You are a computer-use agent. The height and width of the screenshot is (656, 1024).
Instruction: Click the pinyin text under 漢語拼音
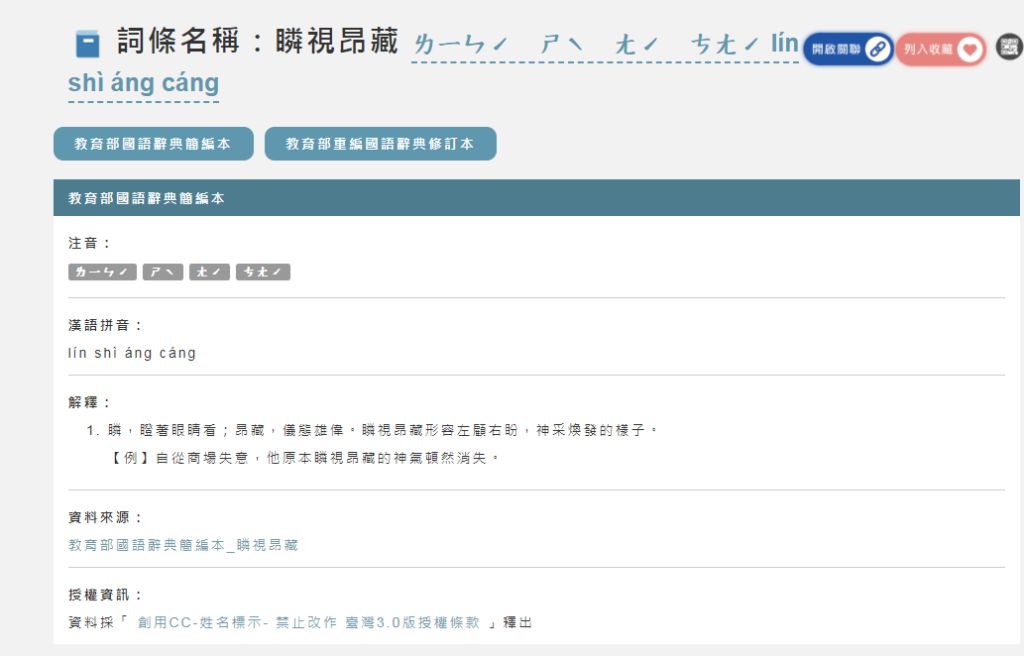(x=132, y=353)
